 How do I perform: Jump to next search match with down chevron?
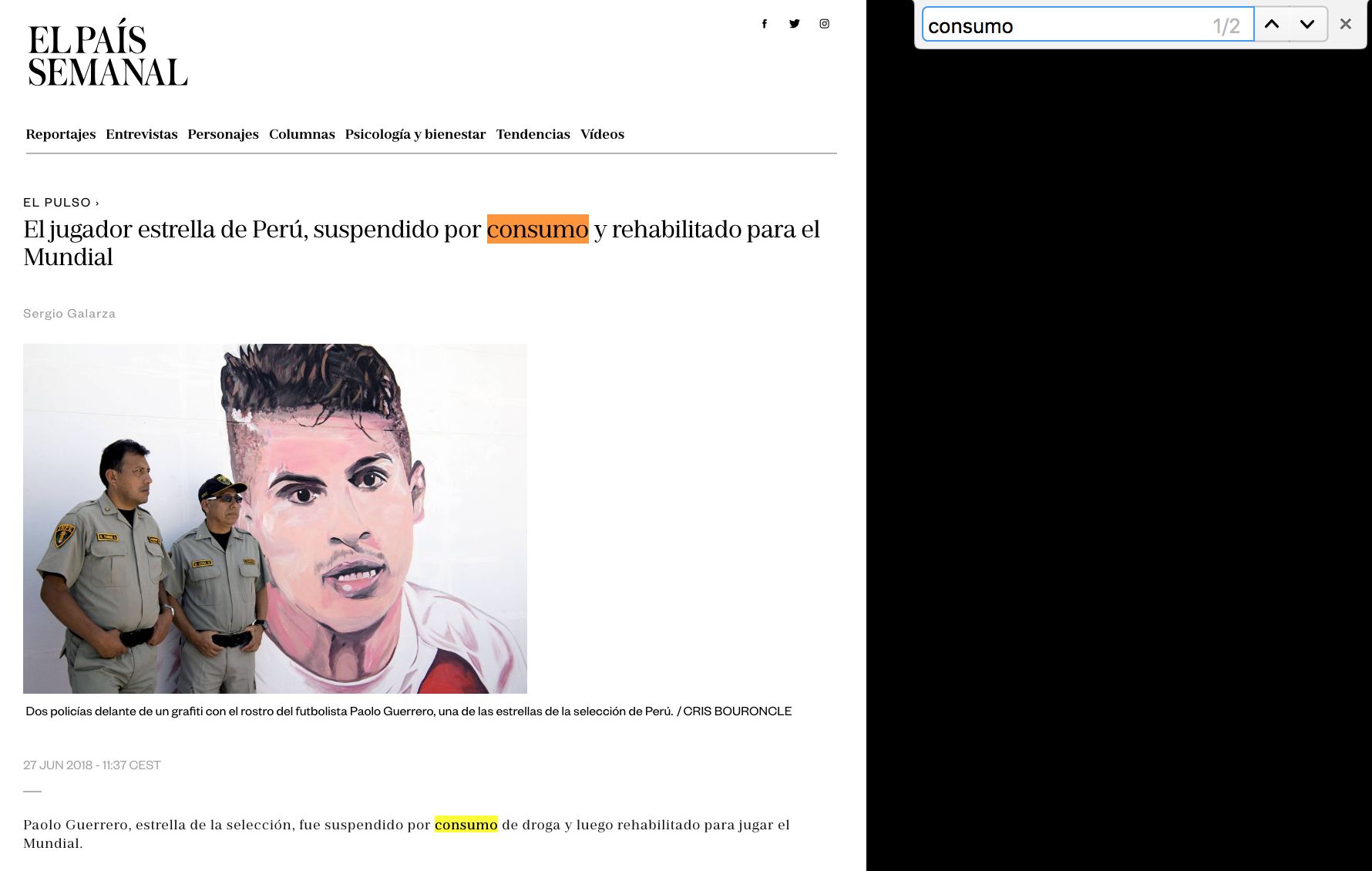(x=1306, y=24)
